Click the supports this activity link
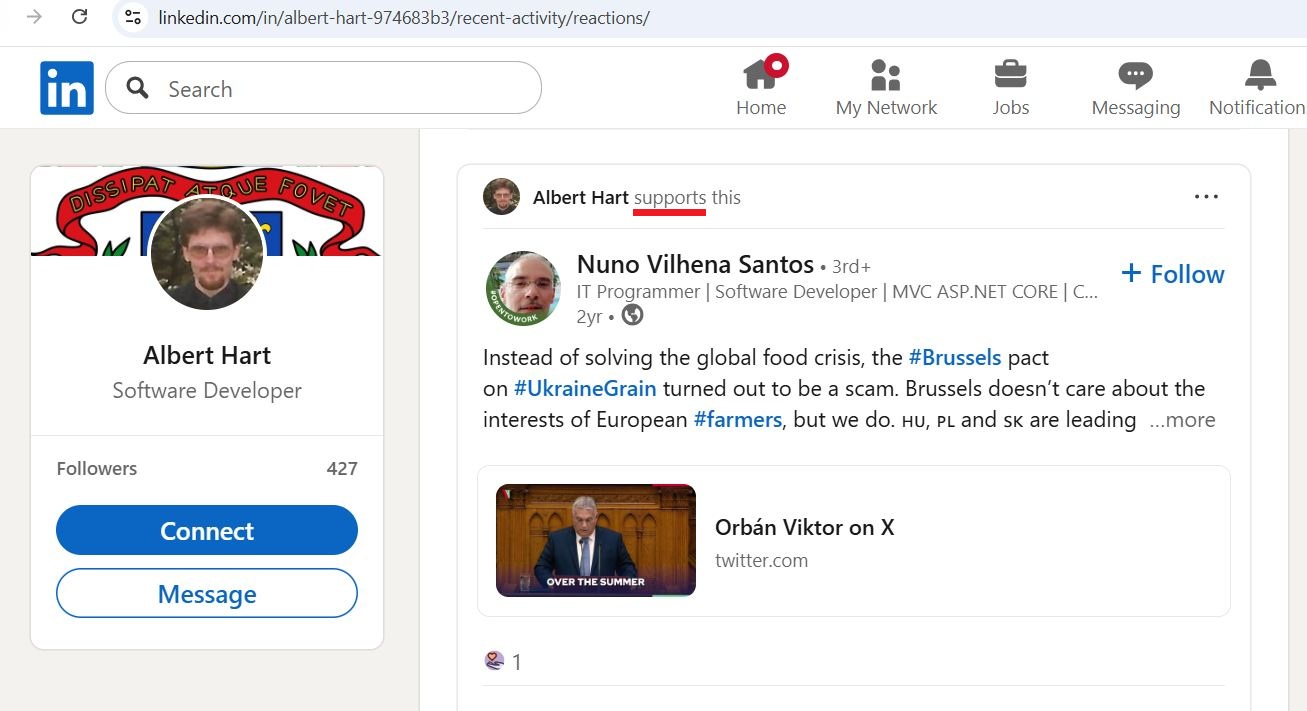The height and width of the screenshot is (711, 1307). pyautogui.click(x=669, y=197)
